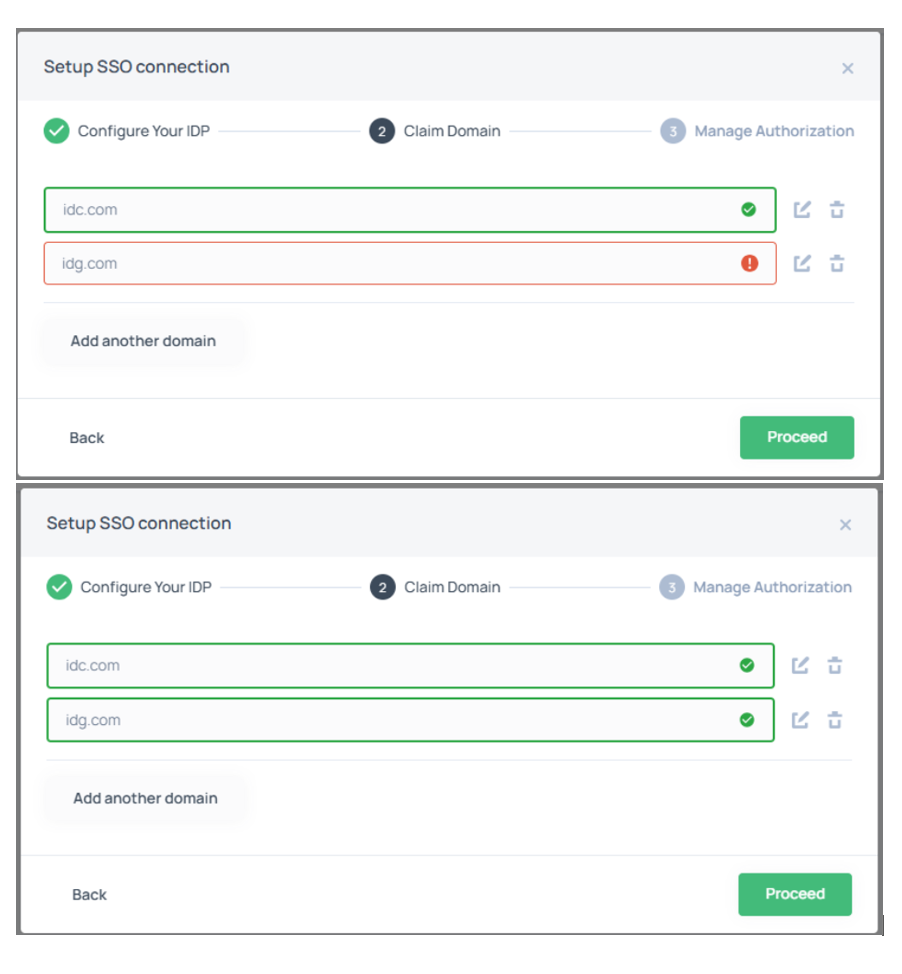Image resolution: width=902 pixels, height=974 pixels.
Task: Focus the idg.com input field with red border
Action: click(390, 264)
